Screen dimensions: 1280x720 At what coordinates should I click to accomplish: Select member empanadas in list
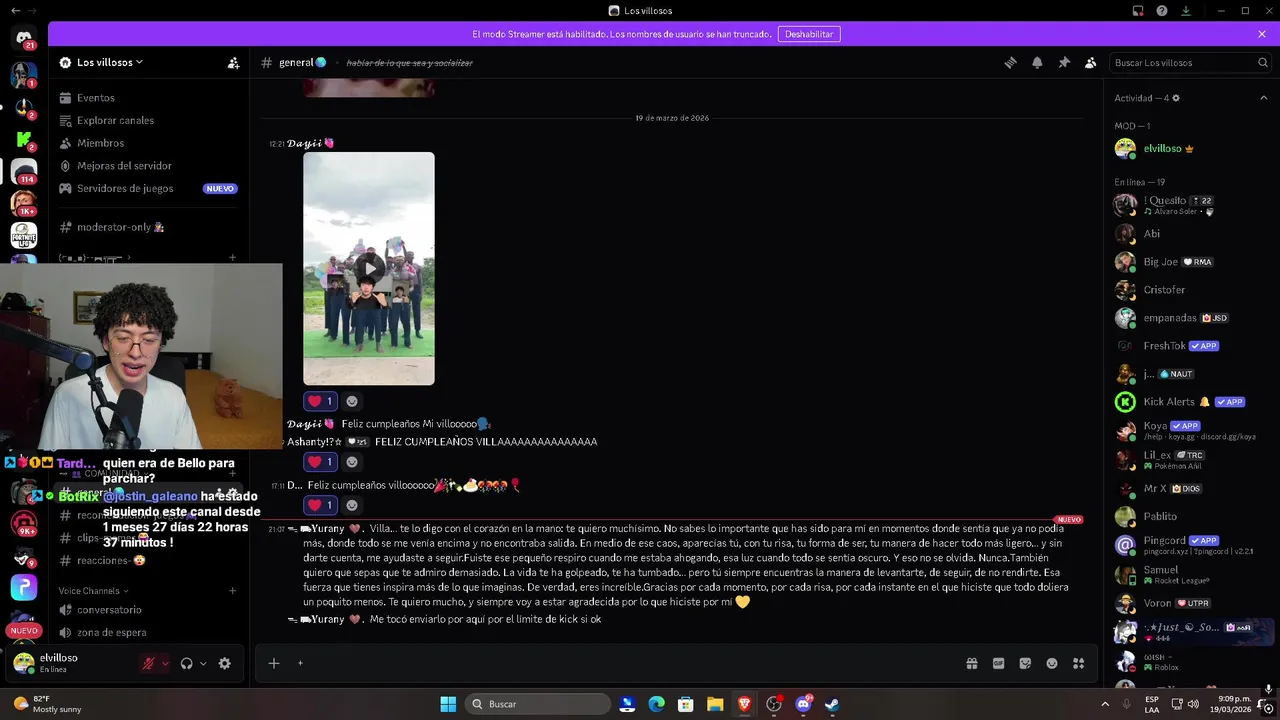pyautogui.click(x=1190, y=318)
